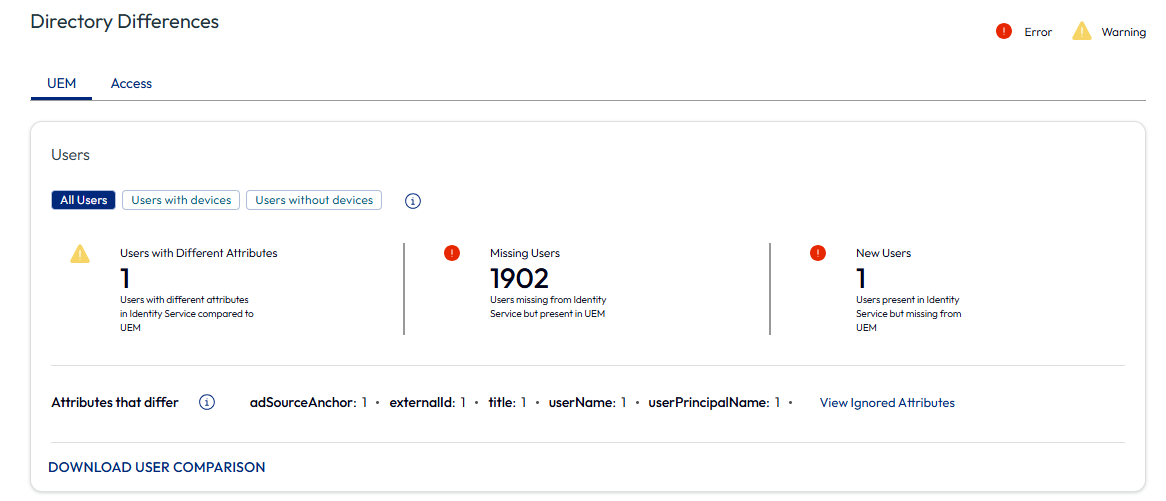The height and width of the screenshot is (501, 1166).
Task: Select the All Users filter
Action: tap(83, 200)
